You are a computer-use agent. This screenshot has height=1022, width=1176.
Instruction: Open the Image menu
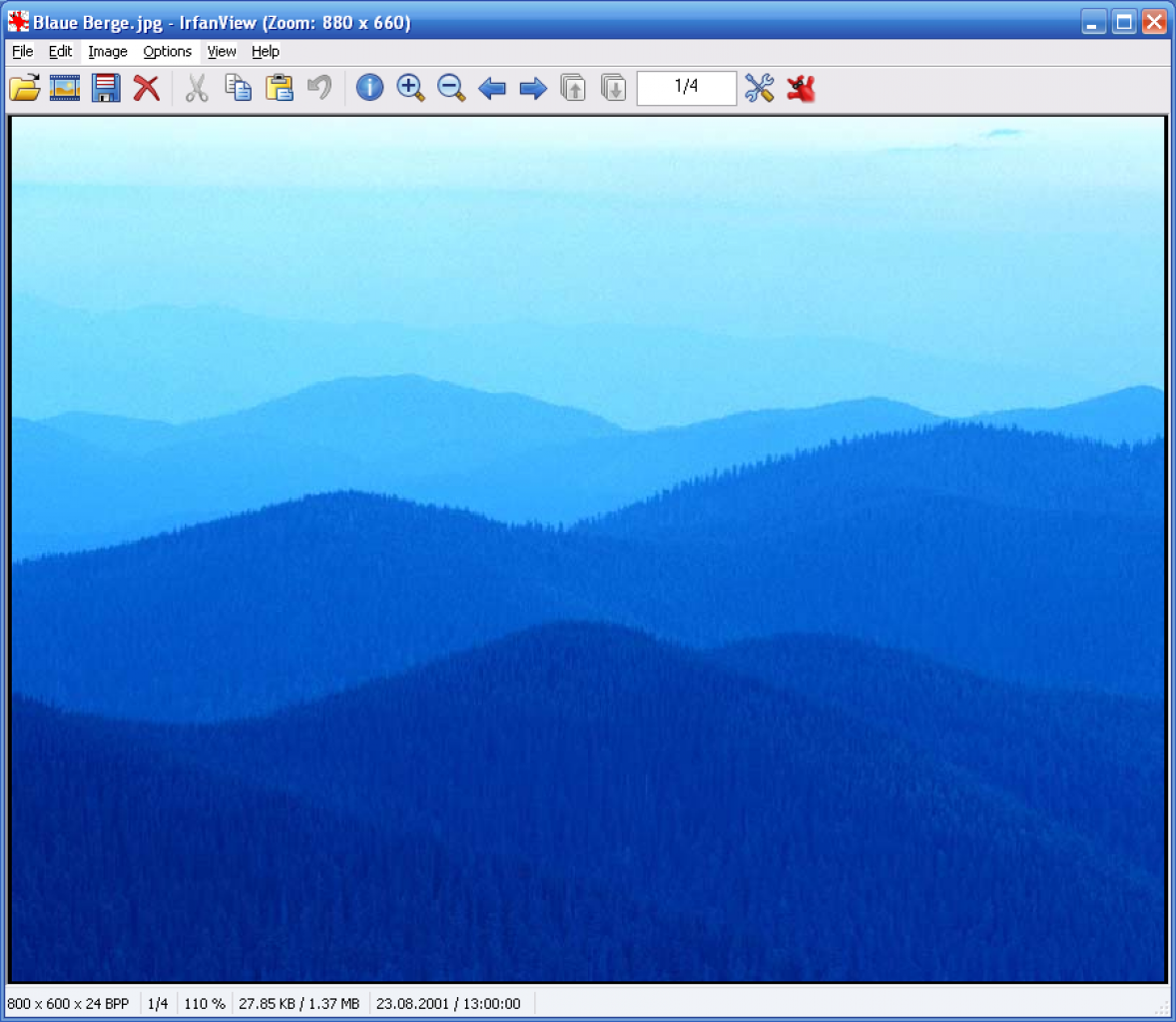[x=107, y=51]
